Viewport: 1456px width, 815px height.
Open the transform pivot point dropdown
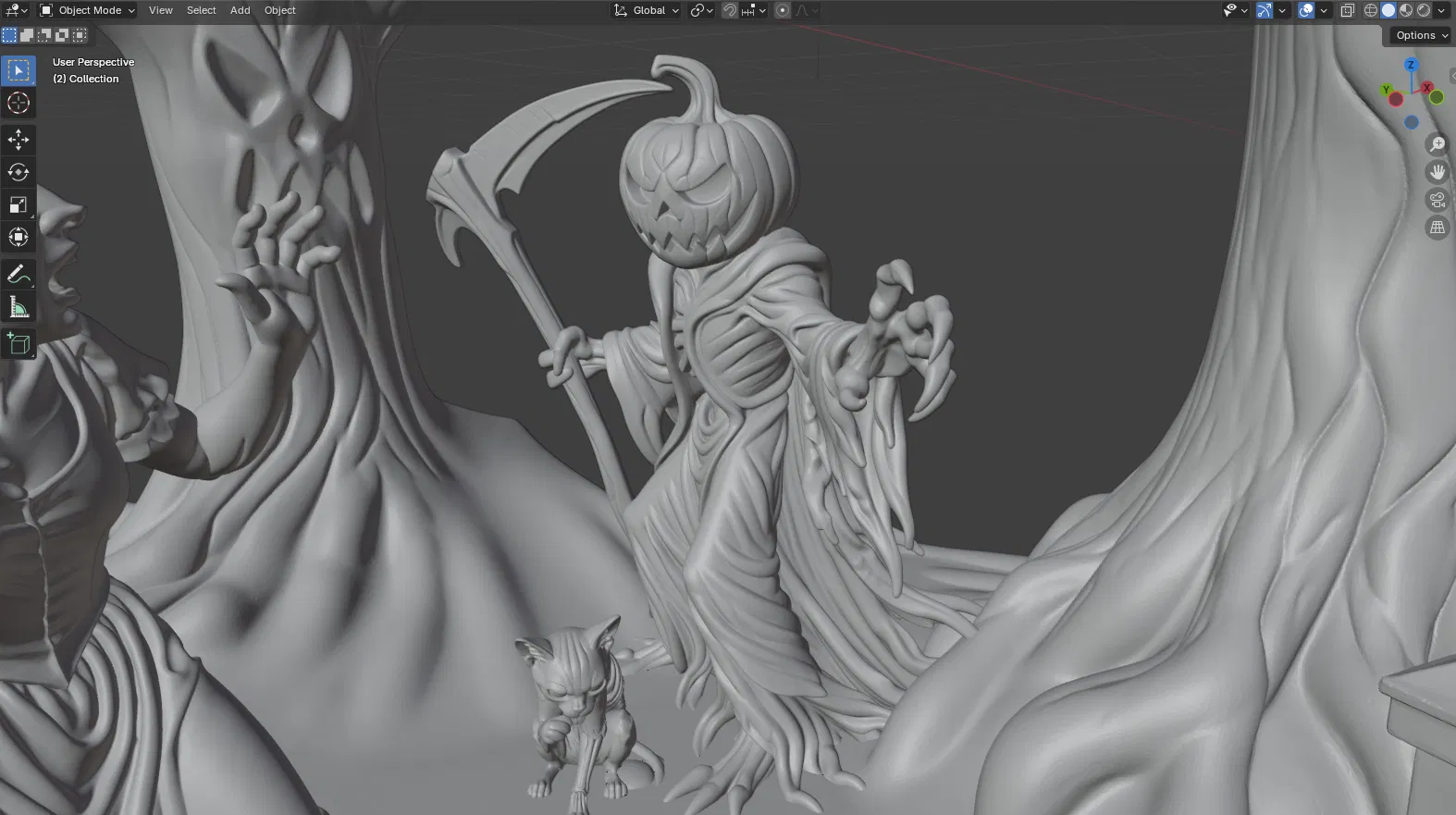(x=702, y=10)
